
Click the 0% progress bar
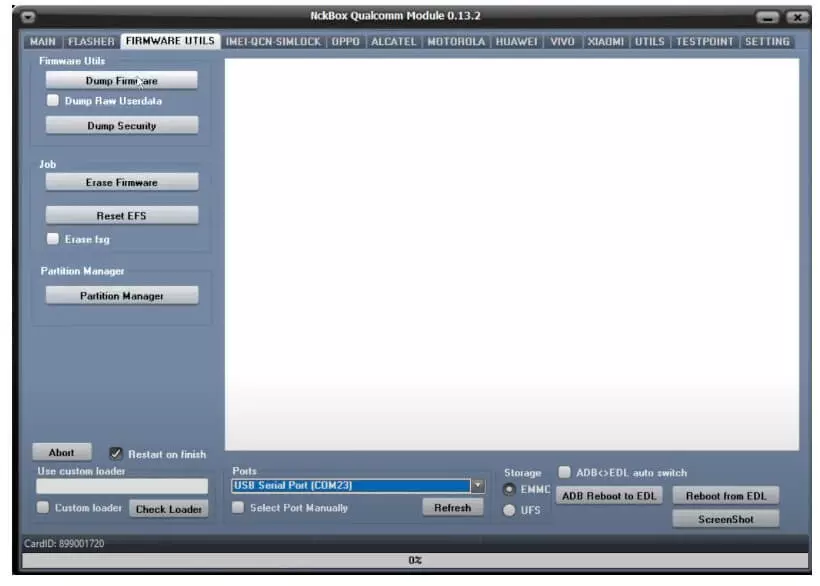(x=415, y=560)
